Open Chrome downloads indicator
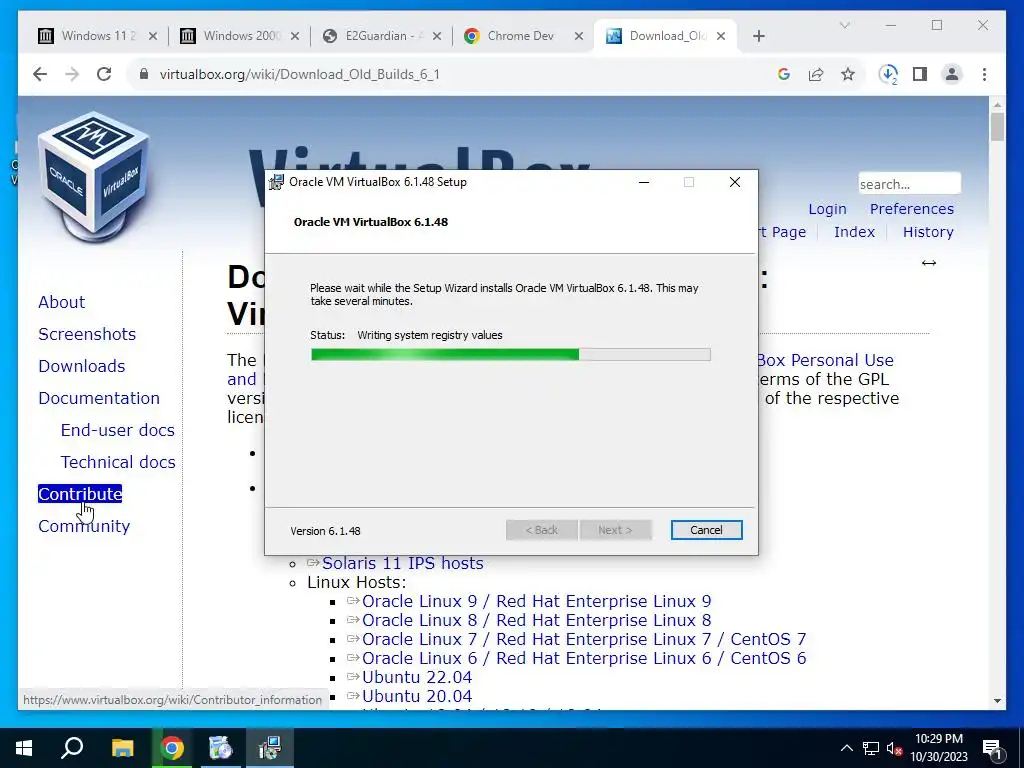 tap(888, 74)
